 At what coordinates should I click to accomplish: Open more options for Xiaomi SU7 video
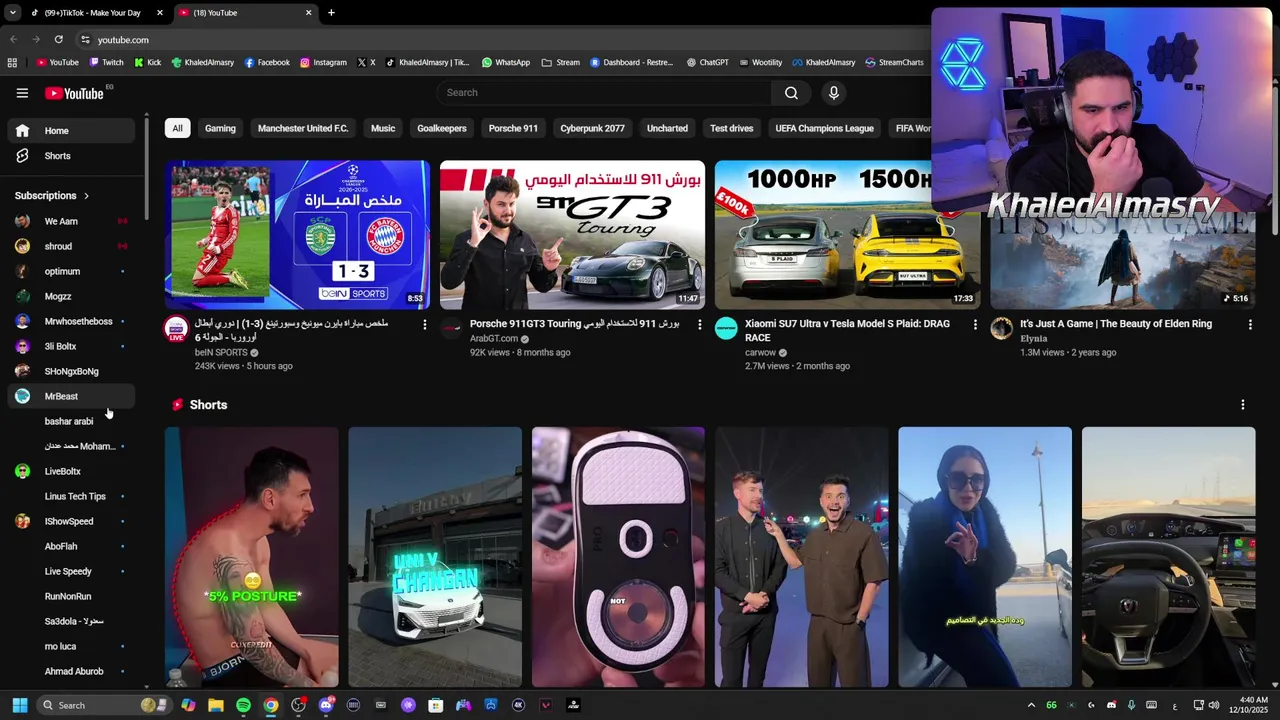pyautogui.click(x=975, y=325)
